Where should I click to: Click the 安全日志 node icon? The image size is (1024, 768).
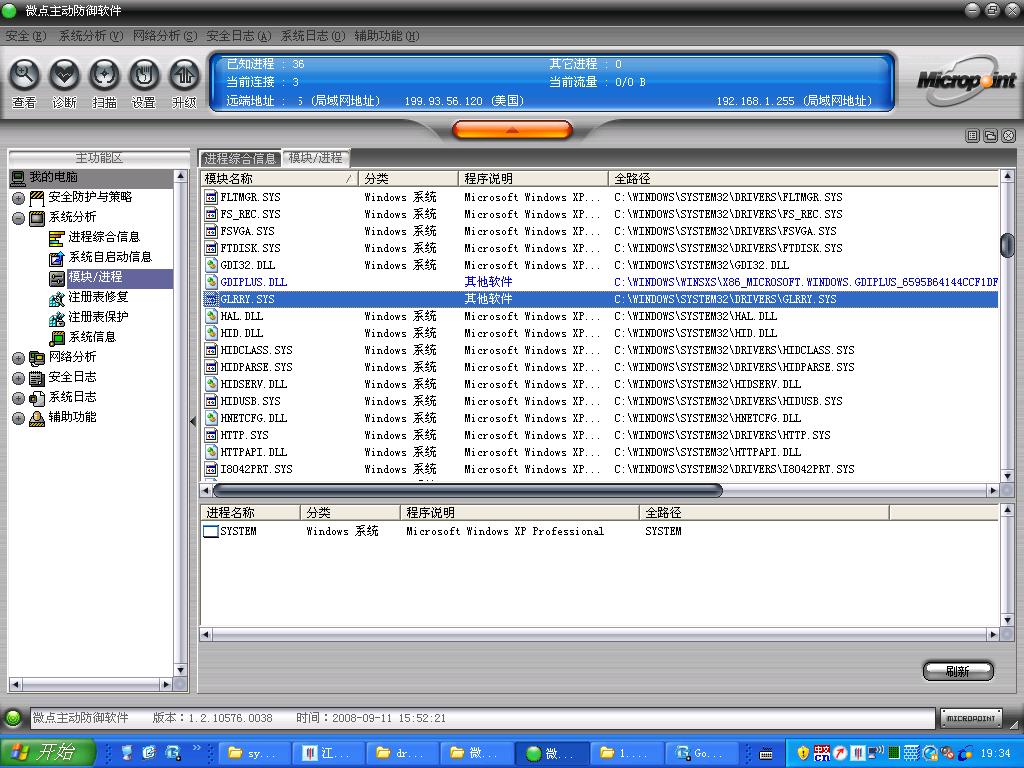[37, 378]
